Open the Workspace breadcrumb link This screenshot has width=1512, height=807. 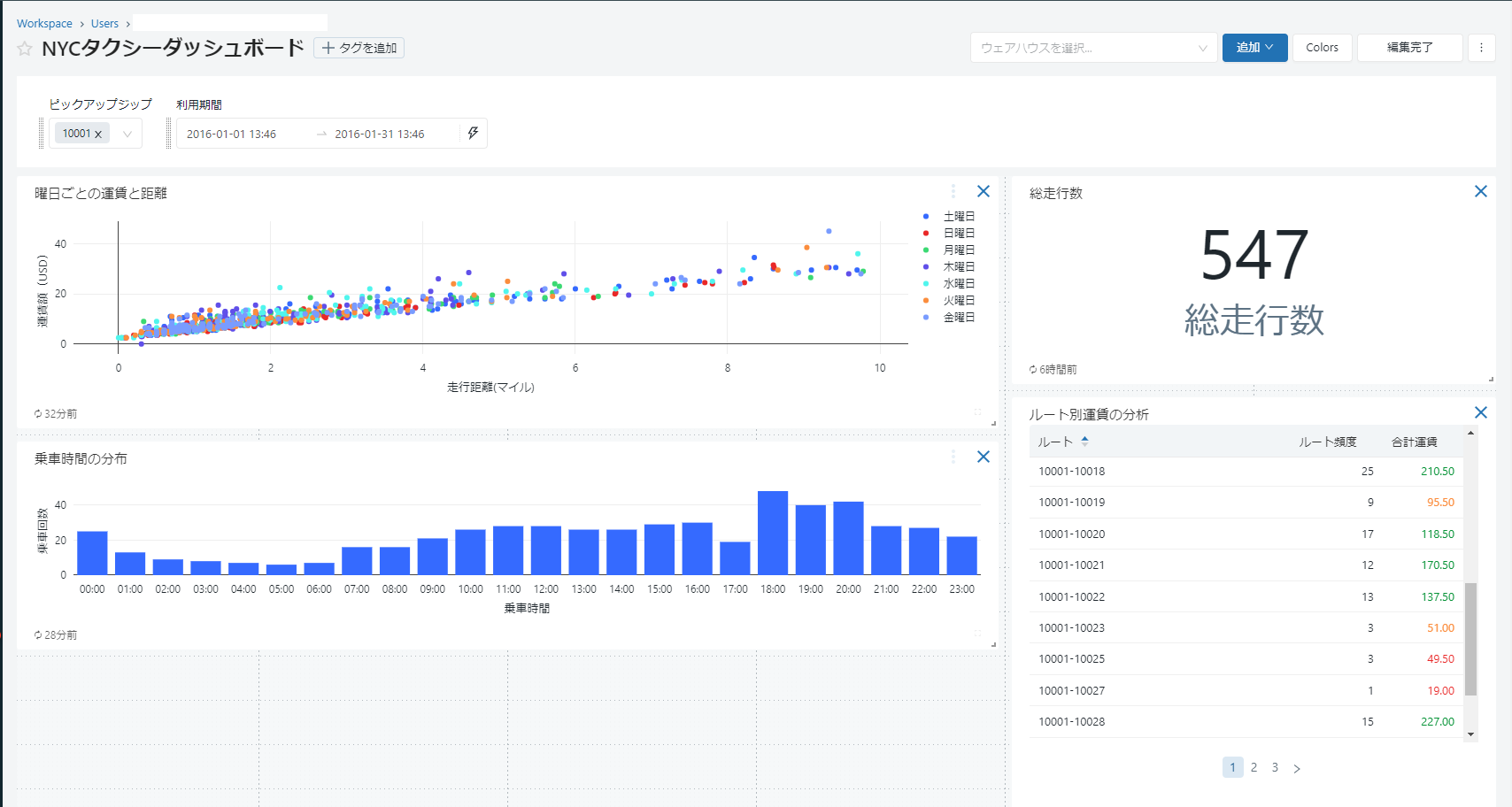tap(44, 24)
